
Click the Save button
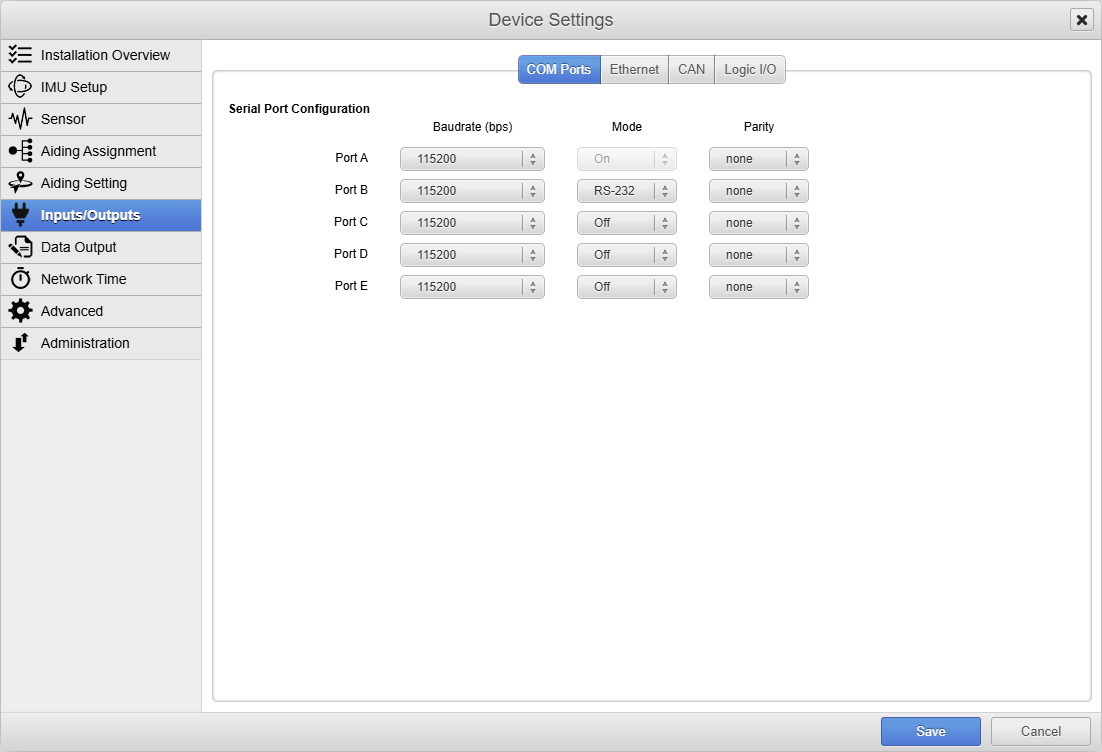pyautogui.click(x=930, y=731)
